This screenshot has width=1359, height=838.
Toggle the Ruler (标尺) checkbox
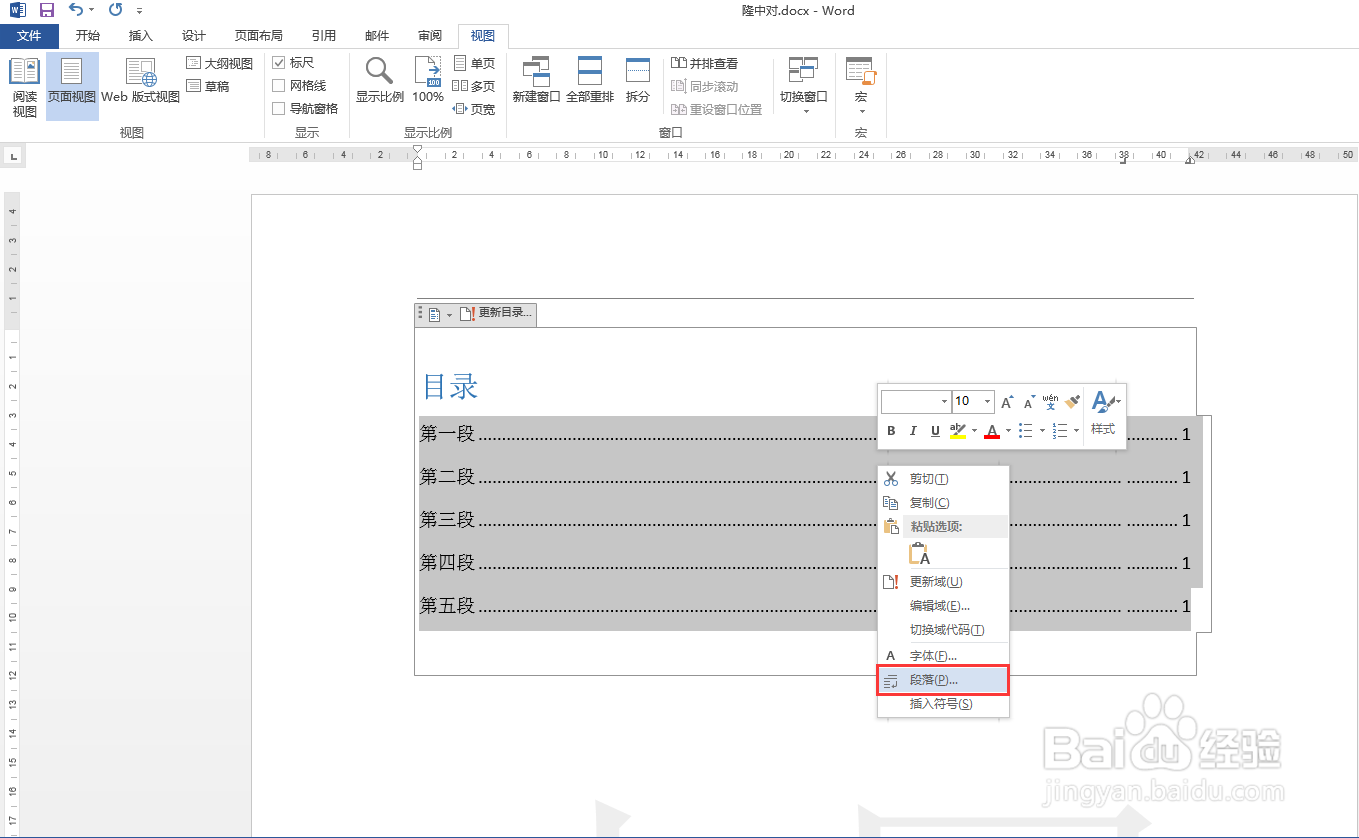coord(279,63)
